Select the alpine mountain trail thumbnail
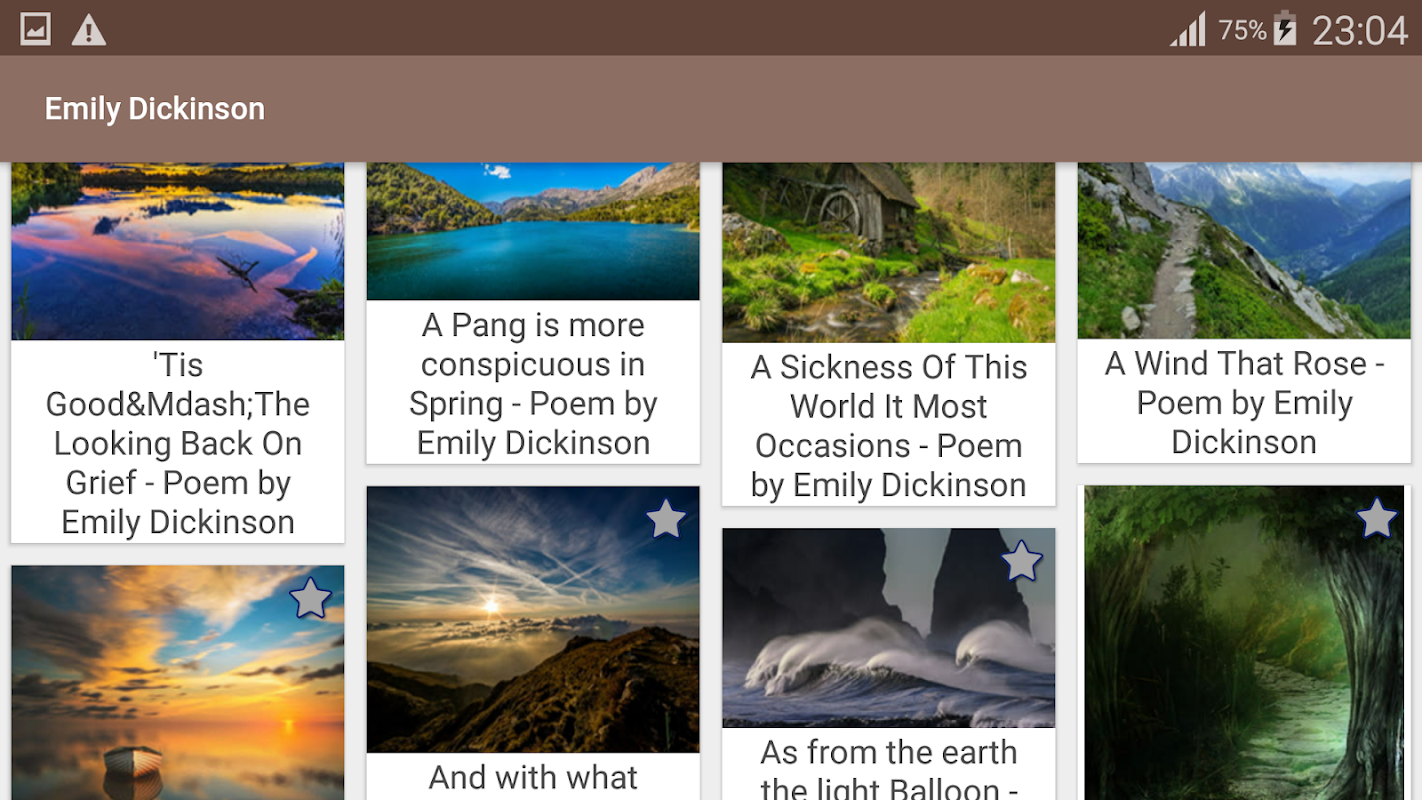 click(1244, 250)
